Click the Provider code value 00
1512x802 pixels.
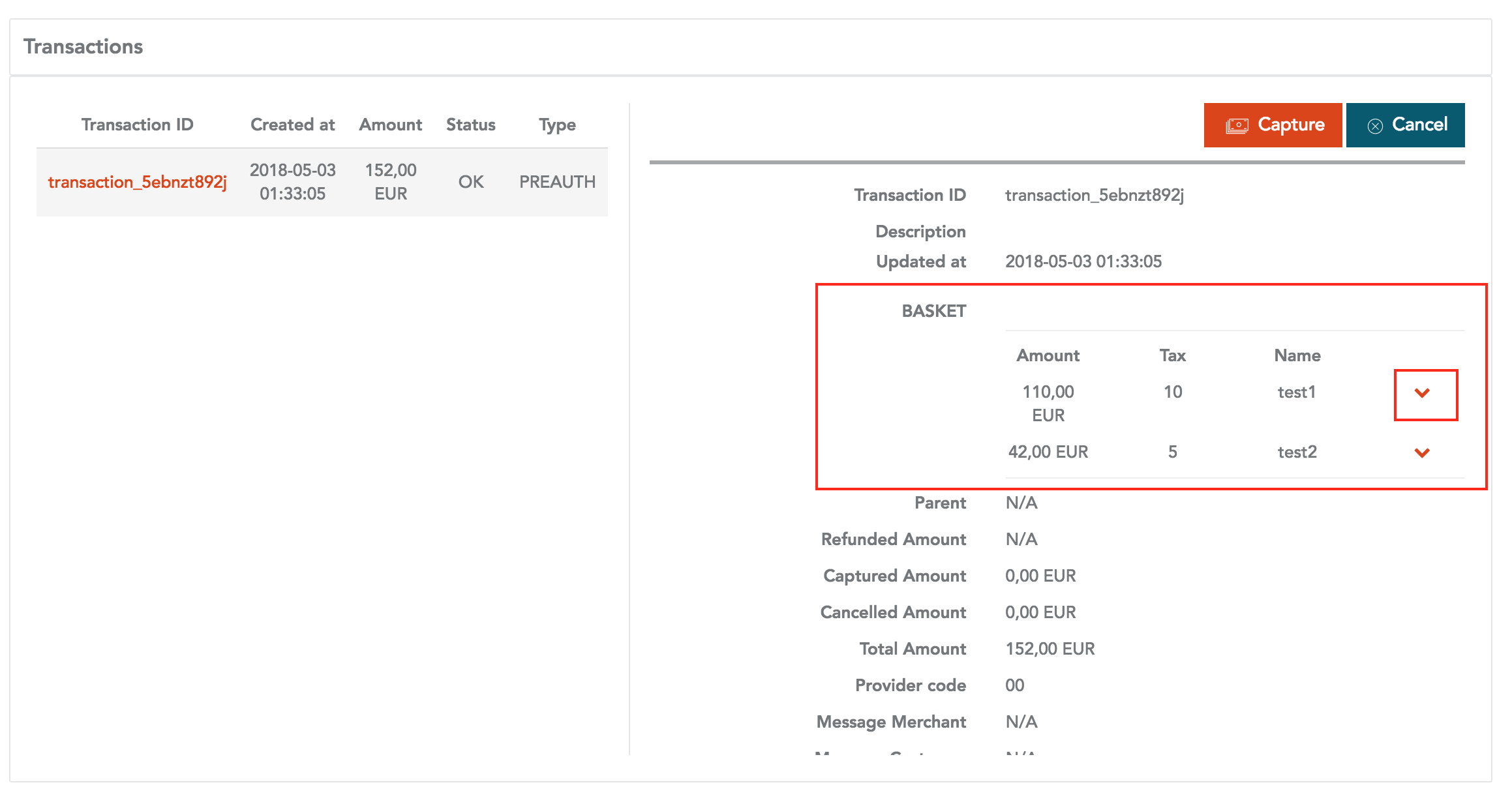(1015, 685)
